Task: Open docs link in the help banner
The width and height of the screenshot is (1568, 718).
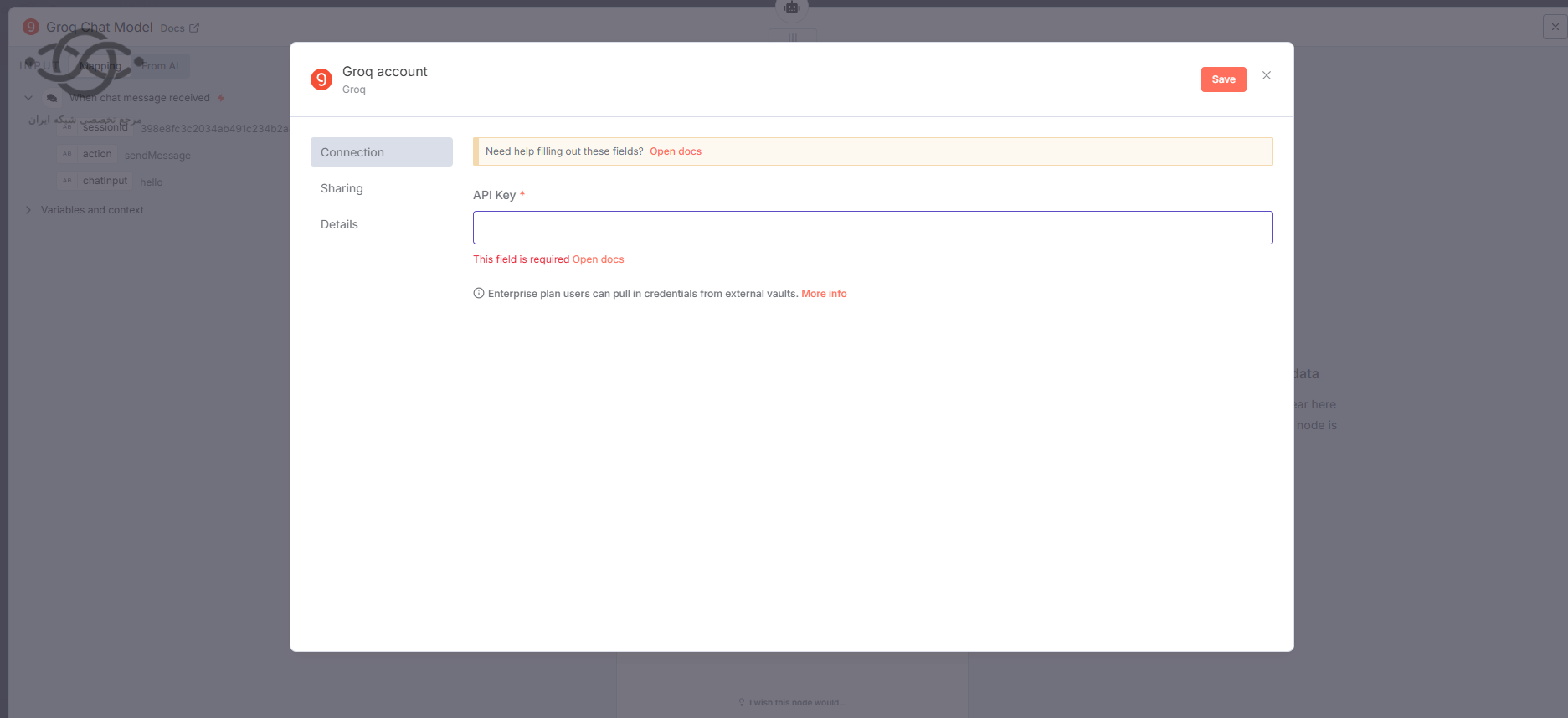Action: pos(676,151)
